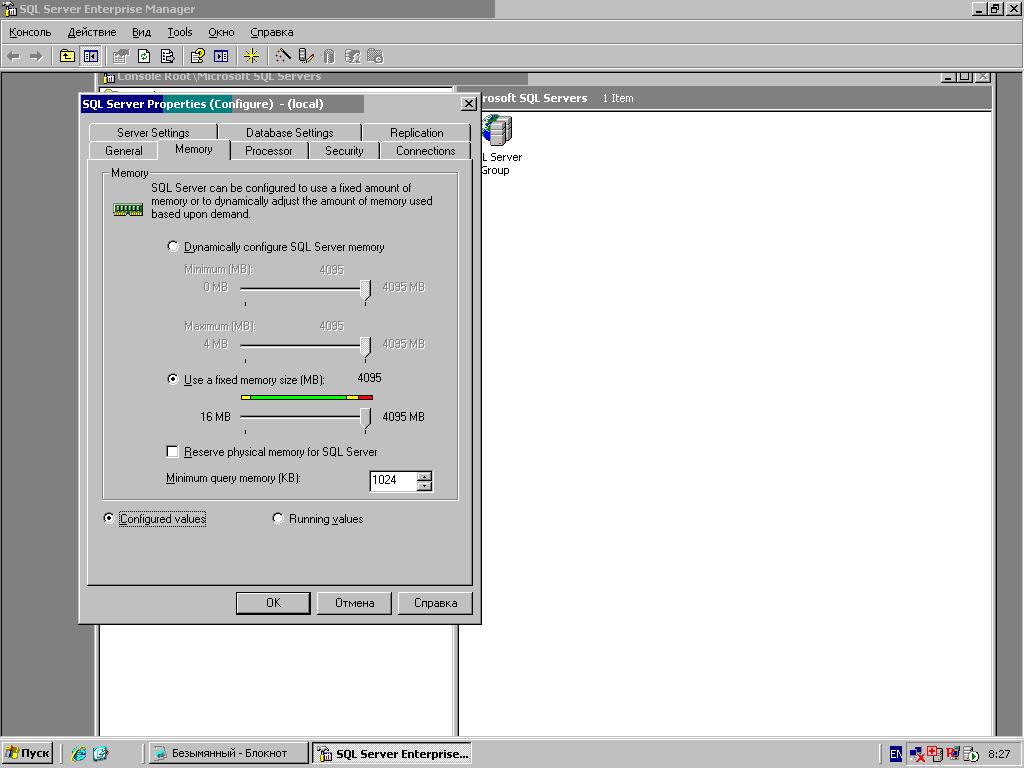The image size is (1024, 768).
Task: Open the Database Settings tab
Action: click(x=289, y=133)
